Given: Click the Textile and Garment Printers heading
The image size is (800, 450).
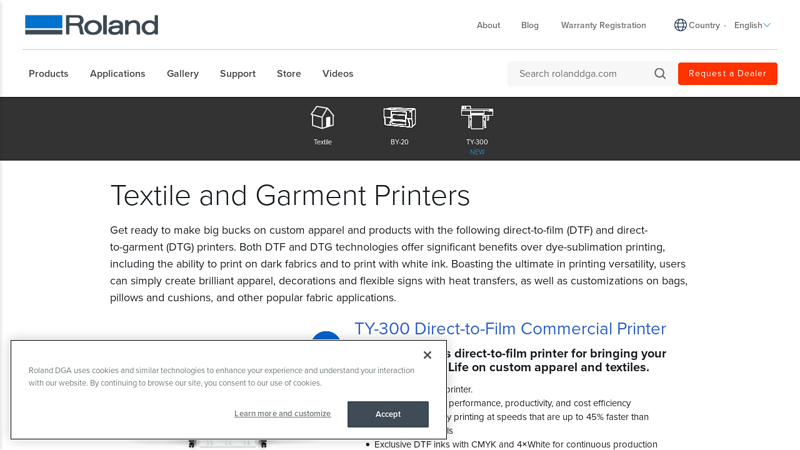Looking at the screenshot, I should pyautogui.click(x=290, y=195).
